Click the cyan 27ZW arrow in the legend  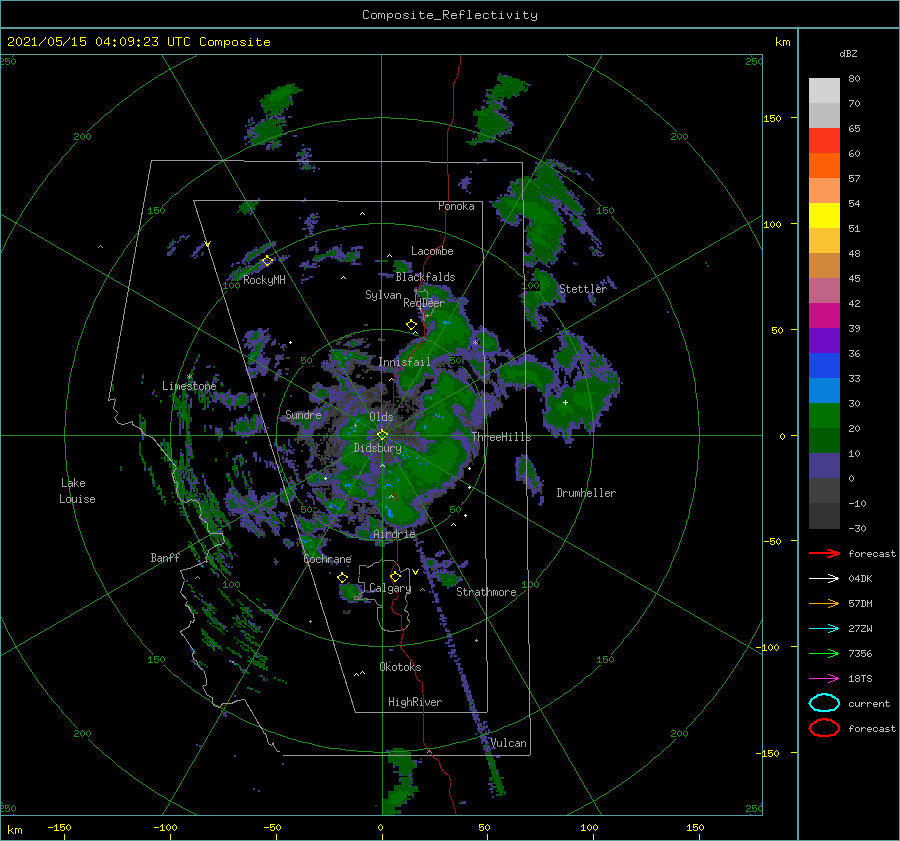click(824, 629)
